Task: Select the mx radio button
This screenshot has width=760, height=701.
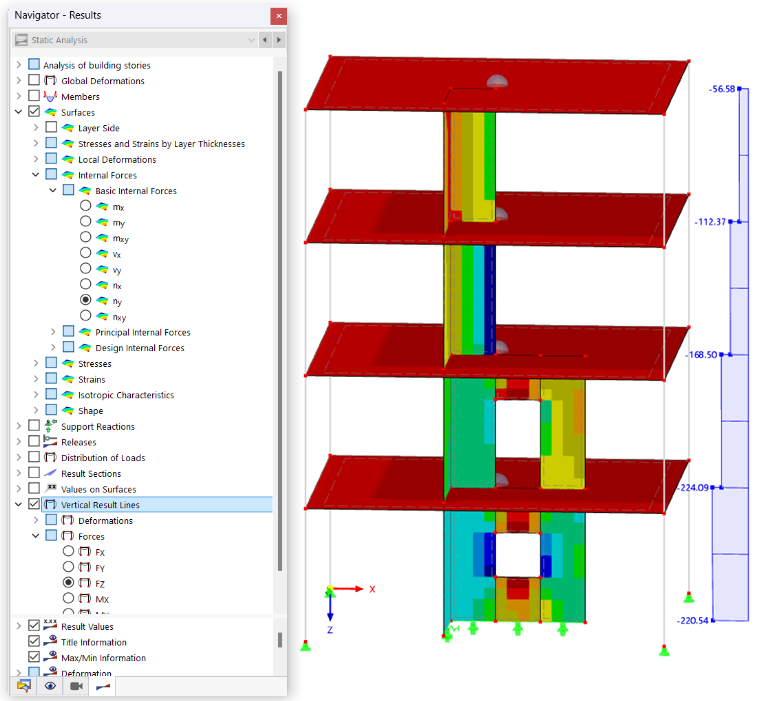Action: 85,206
